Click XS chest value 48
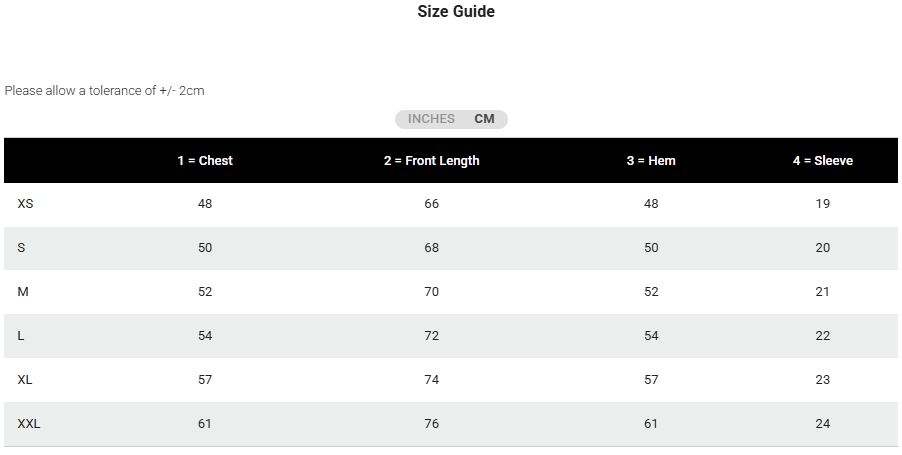 click(205, 204)
